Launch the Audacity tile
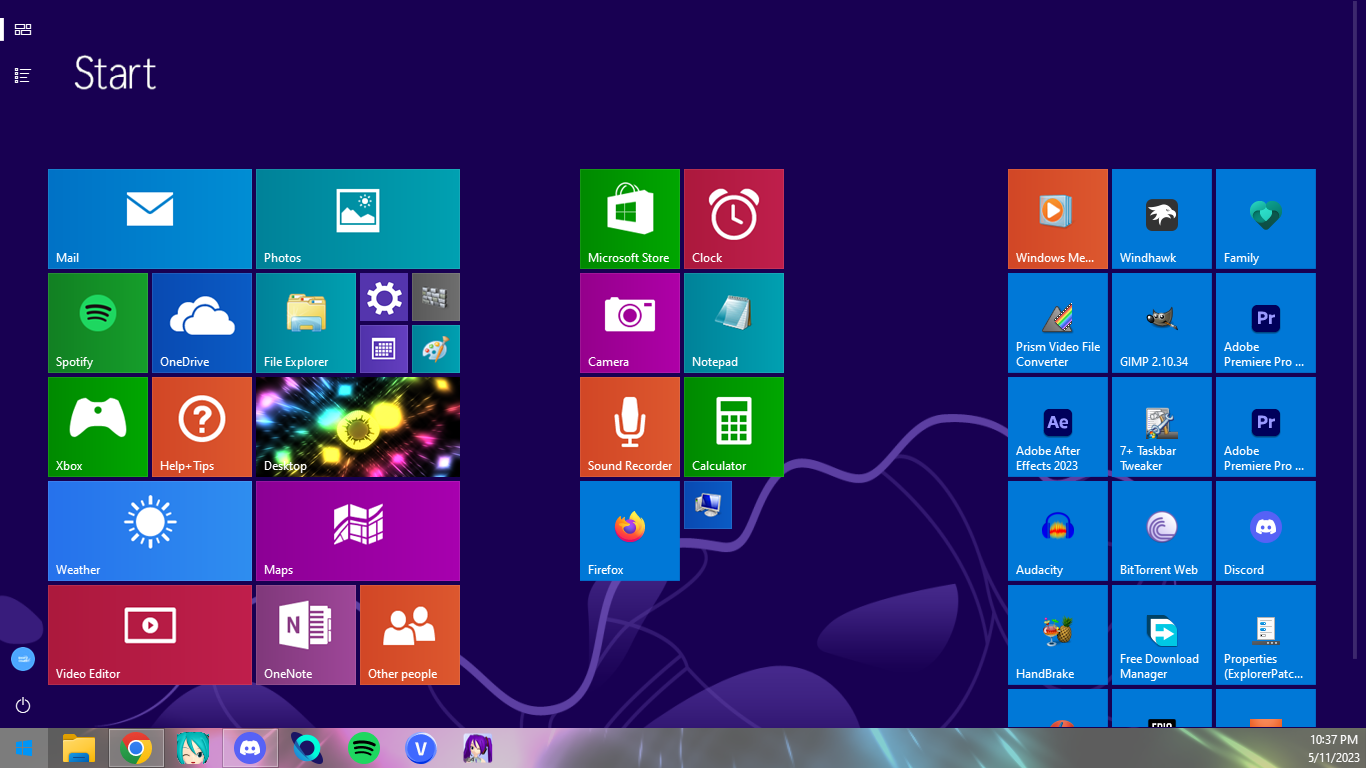The image size is (1366, 768). 1058,531
